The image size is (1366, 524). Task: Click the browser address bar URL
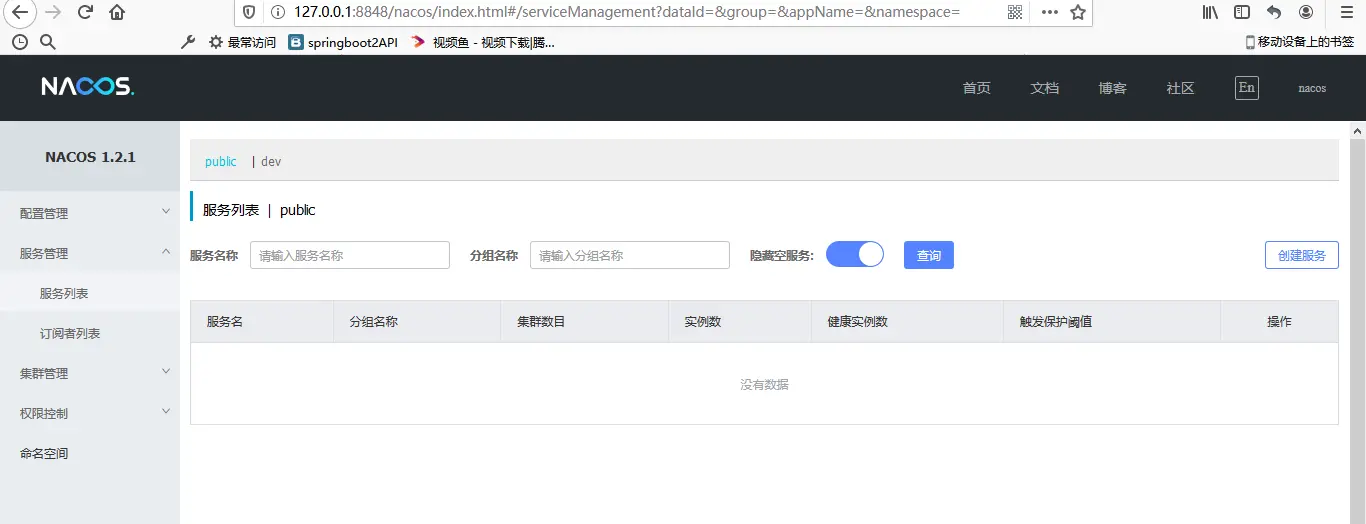click(627, 12)
